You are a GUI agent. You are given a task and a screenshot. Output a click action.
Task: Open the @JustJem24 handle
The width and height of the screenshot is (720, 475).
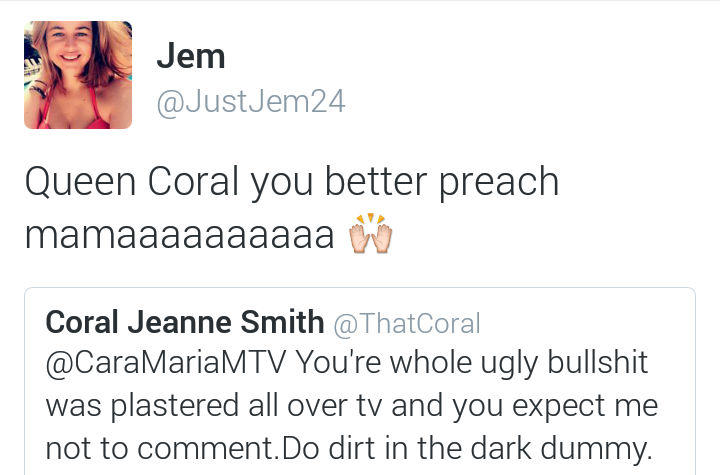point(251,102)
